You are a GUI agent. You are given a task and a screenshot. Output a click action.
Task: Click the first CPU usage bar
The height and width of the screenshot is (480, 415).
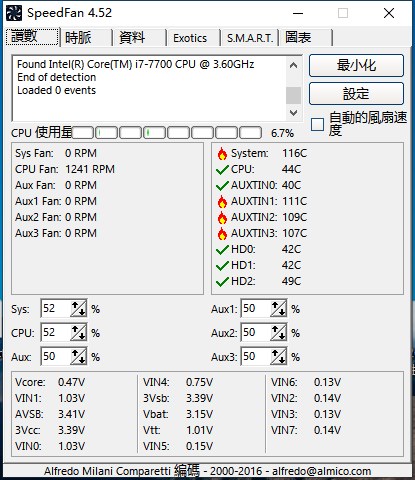point(83,133)
